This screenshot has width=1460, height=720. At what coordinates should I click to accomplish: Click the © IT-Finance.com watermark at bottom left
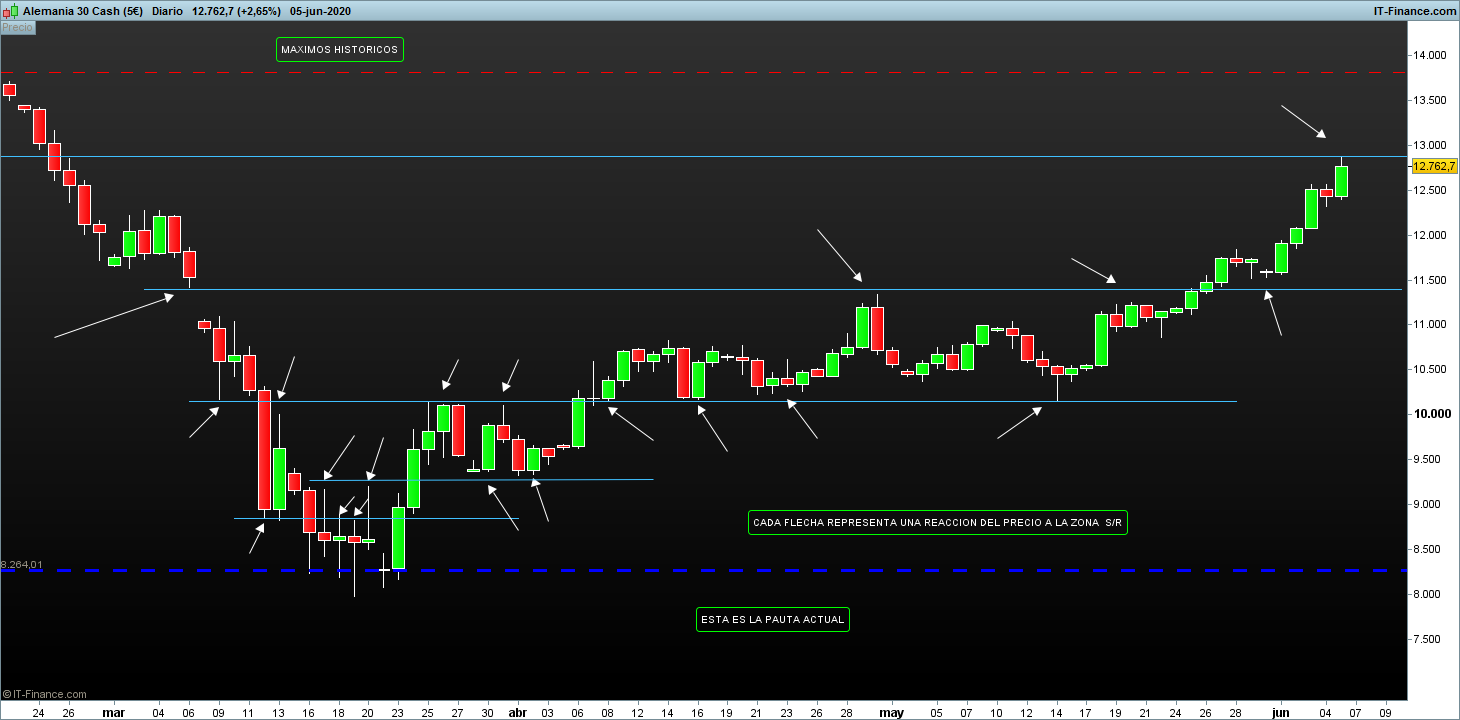pyautogui.click(x=45, y=694)
